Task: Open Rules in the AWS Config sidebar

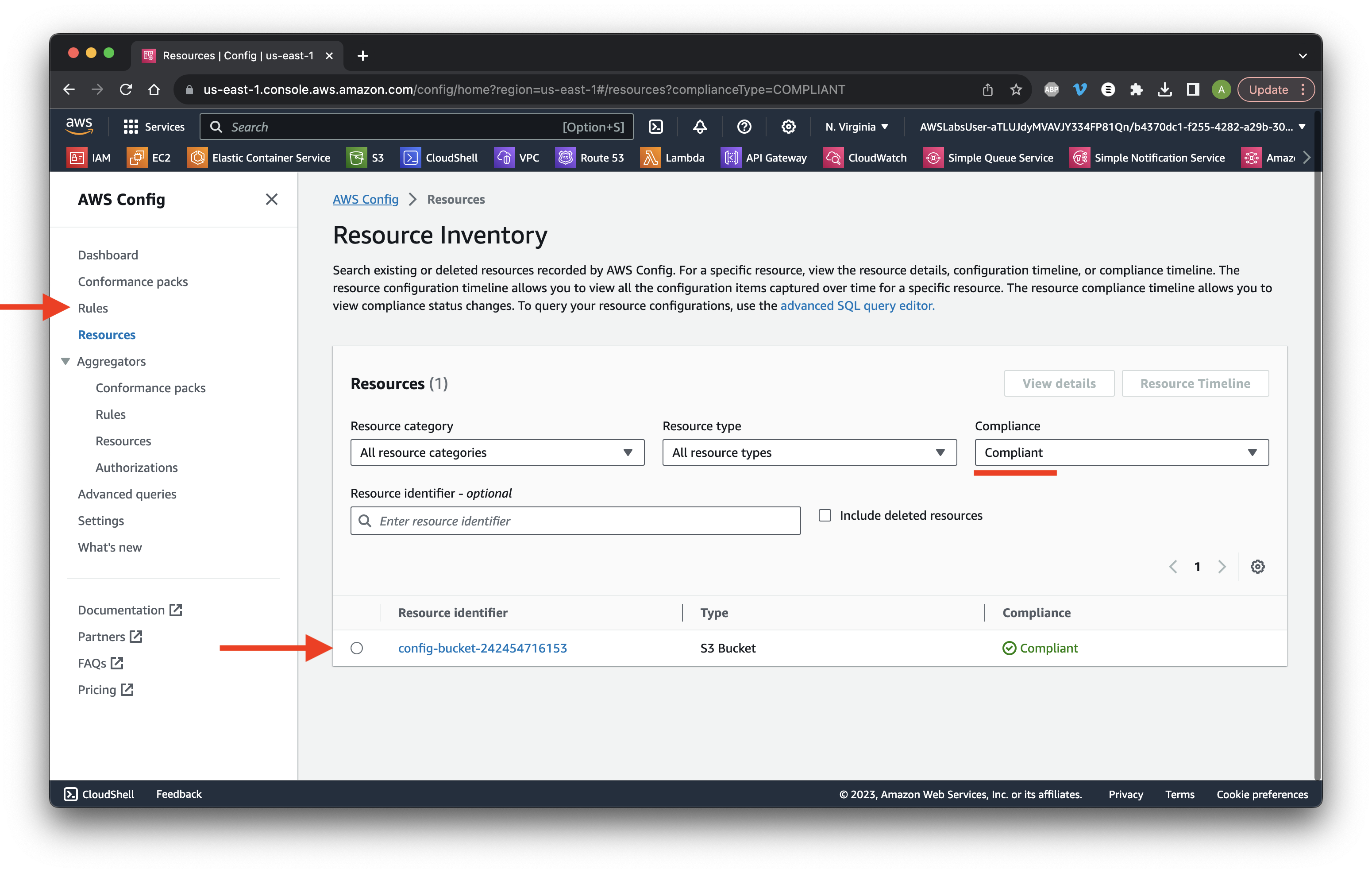Action: point(92,308)
